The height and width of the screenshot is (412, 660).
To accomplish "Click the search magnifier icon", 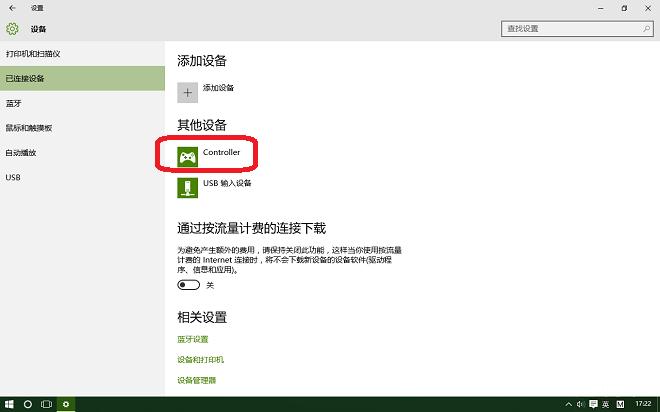I will (x=647, y=29).
